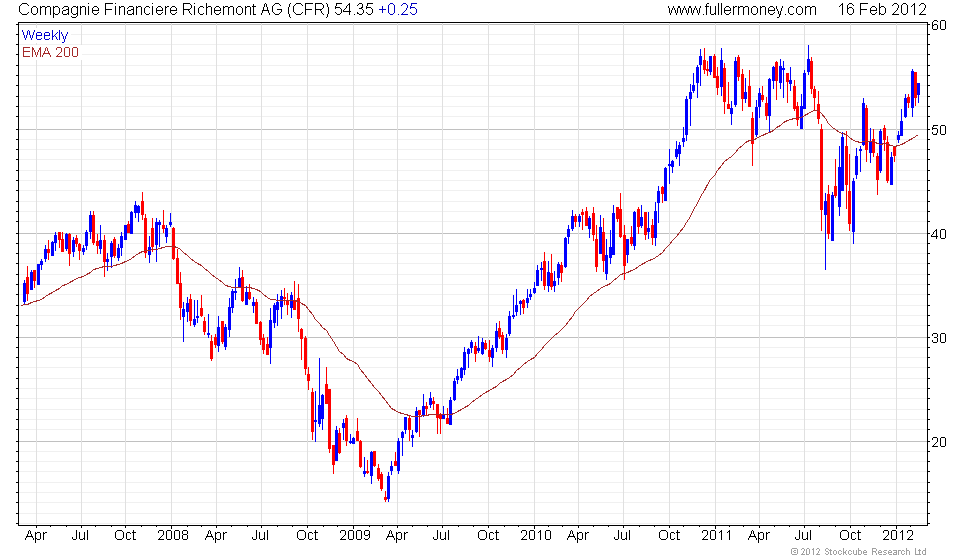
Task: Click the Apr label between 2009 and 2010
Action: pos(397,536)
